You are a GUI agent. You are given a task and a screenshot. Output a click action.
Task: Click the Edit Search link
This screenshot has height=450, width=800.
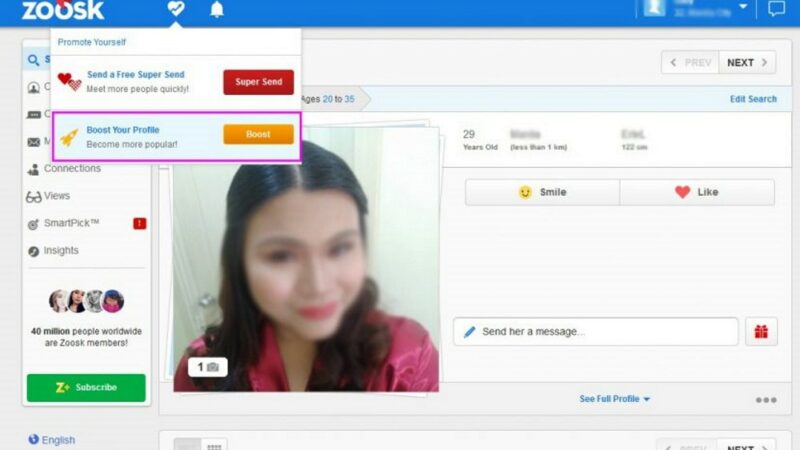pos(753,99)
